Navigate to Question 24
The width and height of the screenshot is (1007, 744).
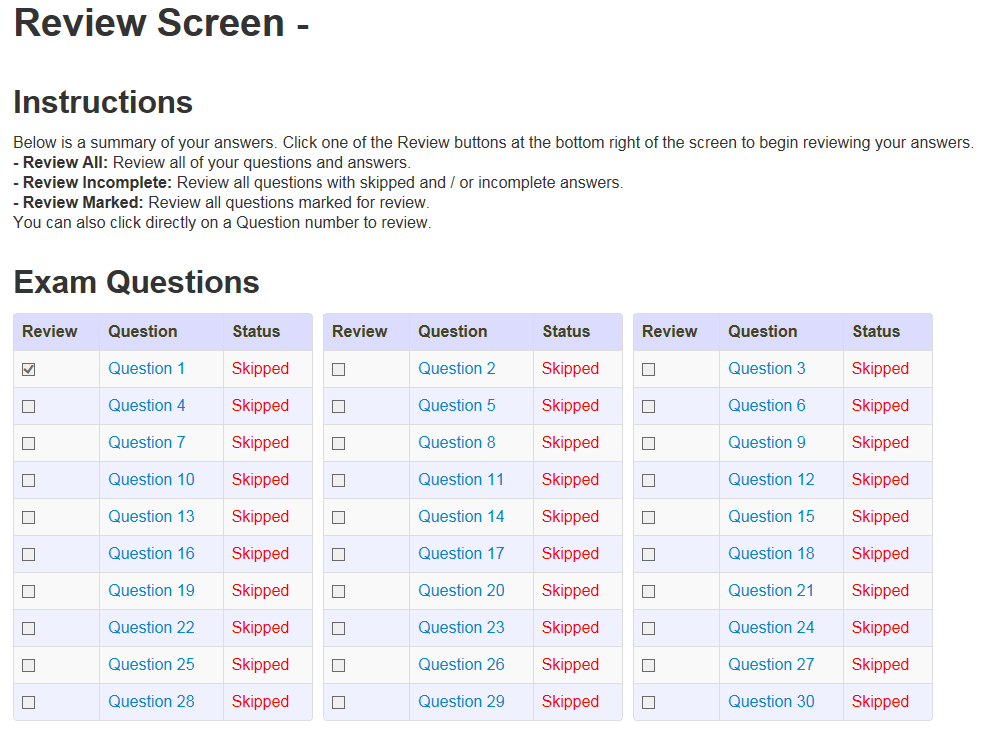click(771, 628)
